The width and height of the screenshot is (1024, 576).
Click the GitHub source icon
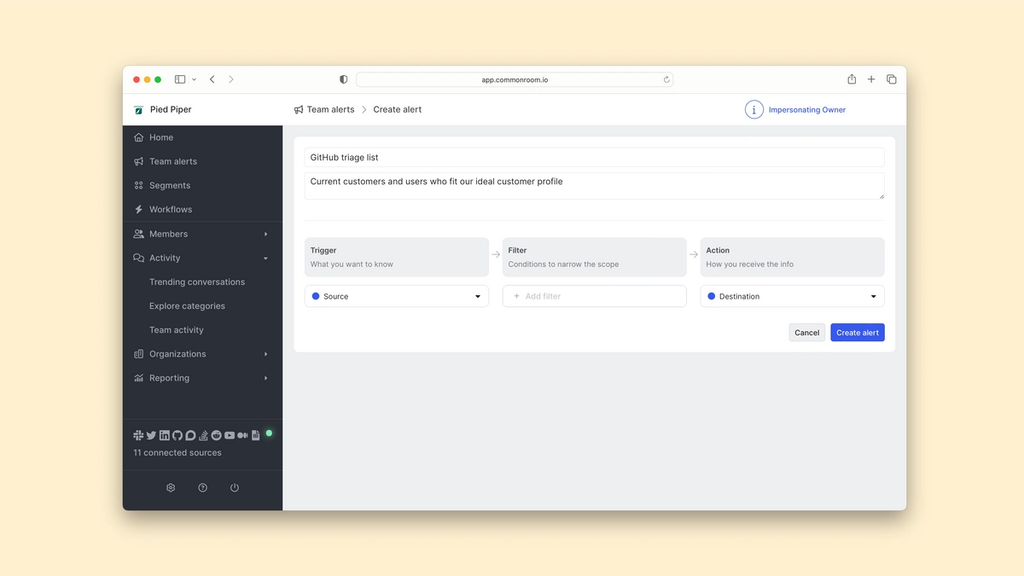(177, 435)
